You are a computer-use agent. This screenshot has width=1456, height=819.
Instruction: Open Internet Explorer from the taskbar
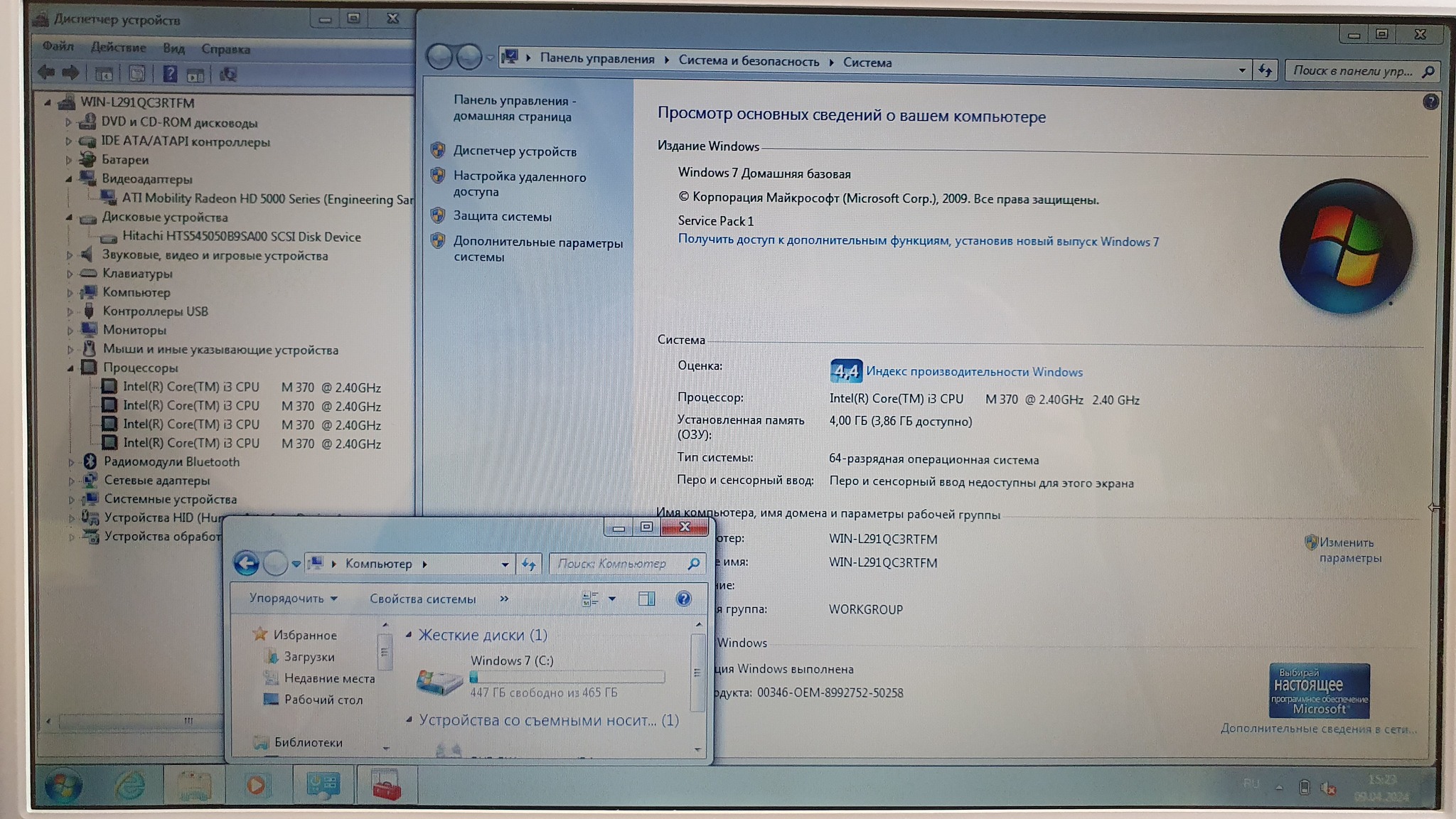click(130, 786)
